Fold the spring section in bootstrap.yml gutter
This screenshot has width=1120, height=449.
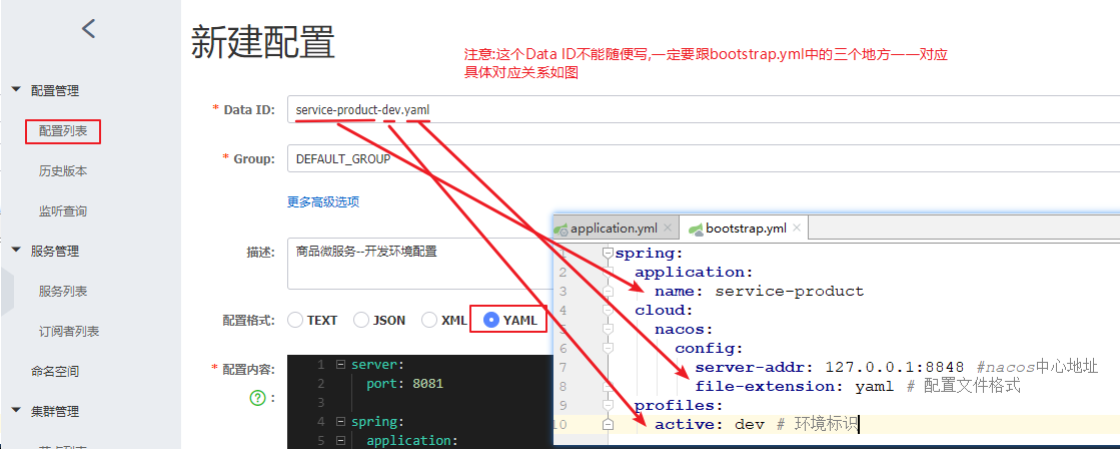pos(608,253)
